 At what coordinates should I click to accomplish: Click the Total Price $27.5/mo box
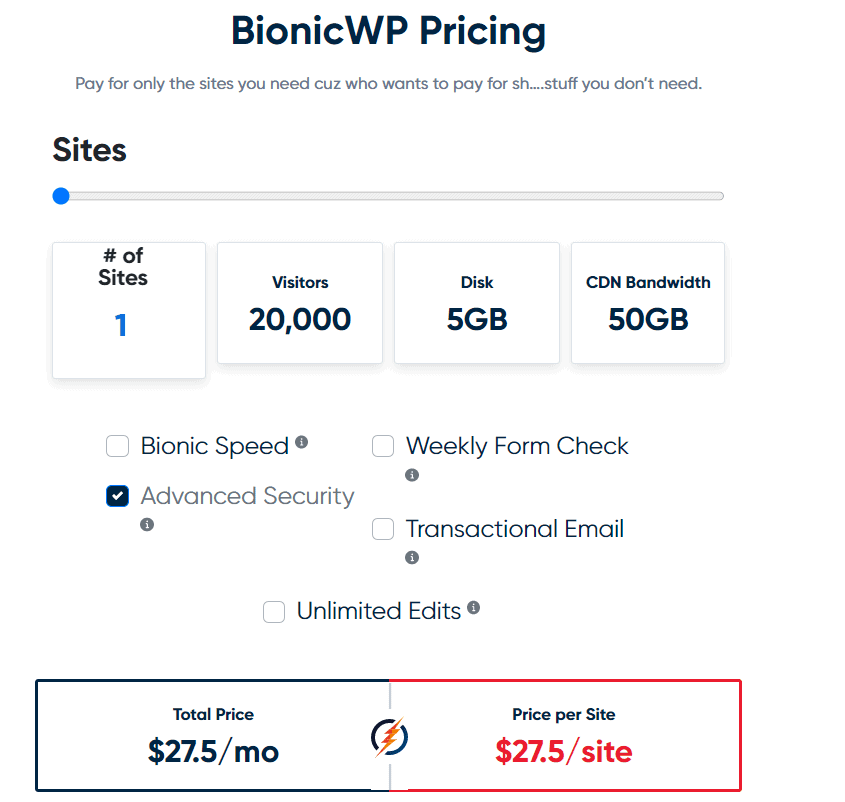tap(213, 736)
